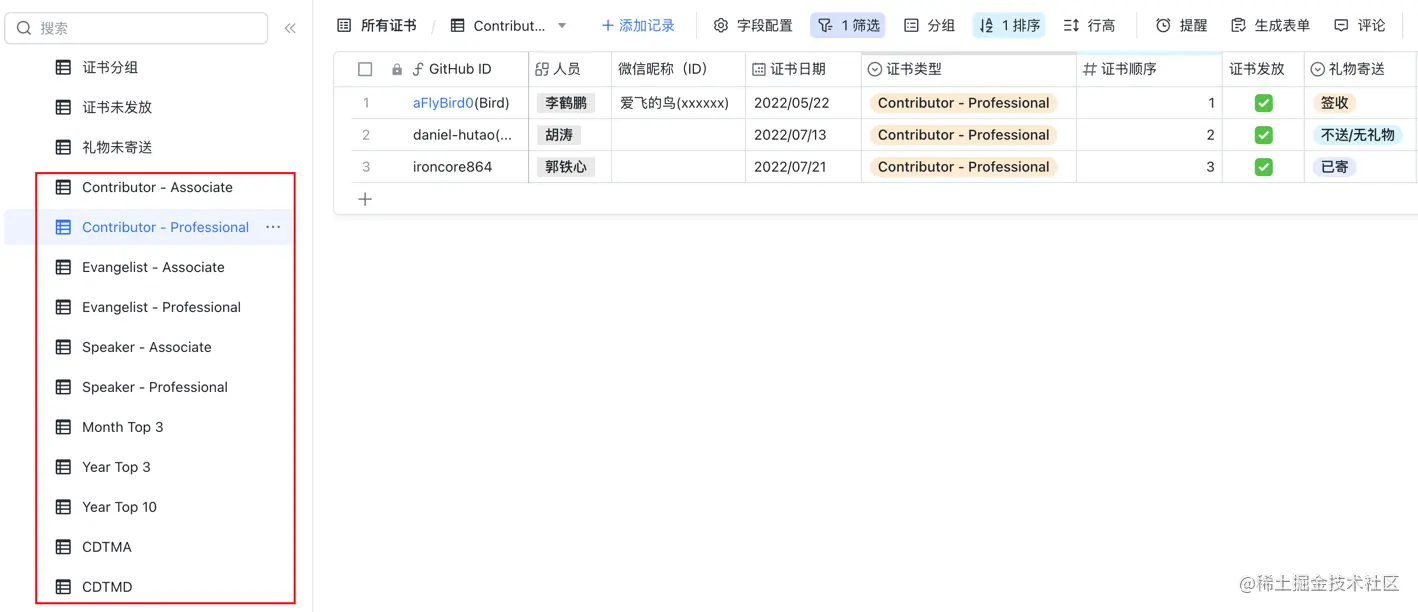Screen dimensions: 1418x612
Task: Click the 行高 row height icon
Action: tap(1071, 25)
